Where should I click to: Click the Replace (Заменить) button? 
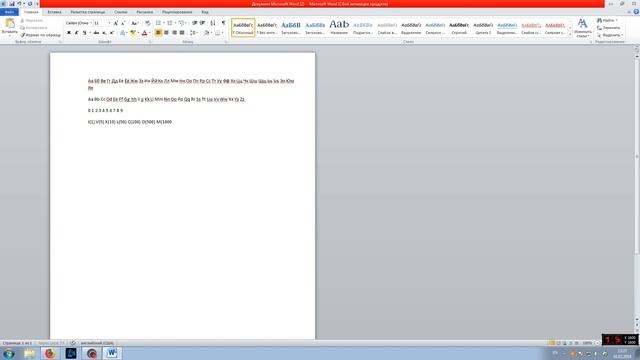(x=609, y=28)
